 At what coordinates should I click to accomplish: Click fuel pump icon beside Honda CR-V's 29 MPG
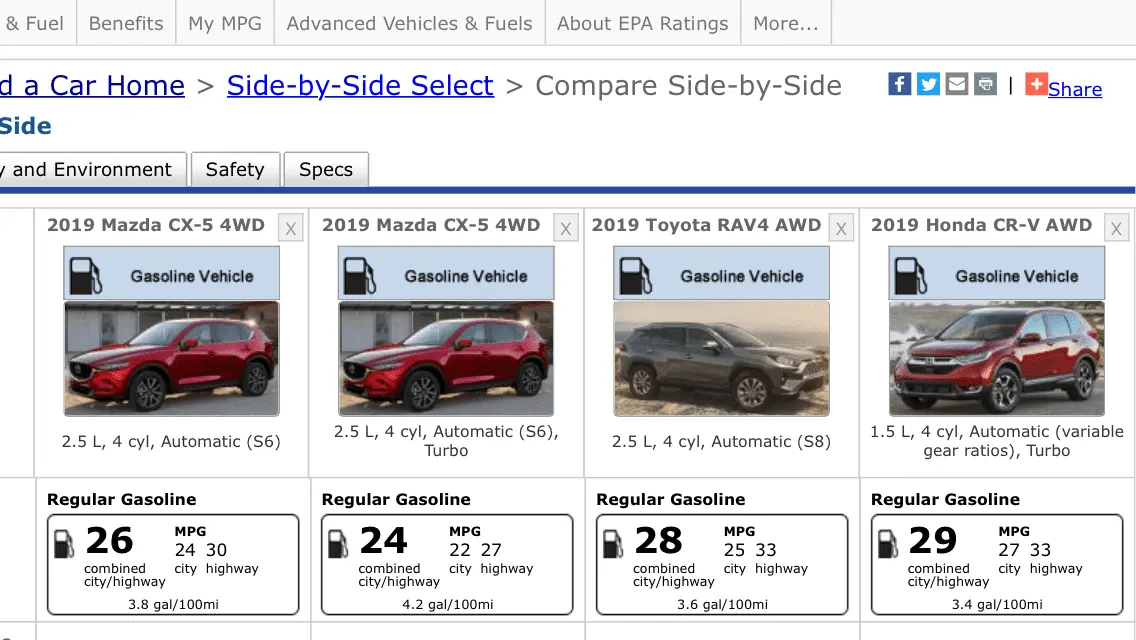(x=888, y=543)
